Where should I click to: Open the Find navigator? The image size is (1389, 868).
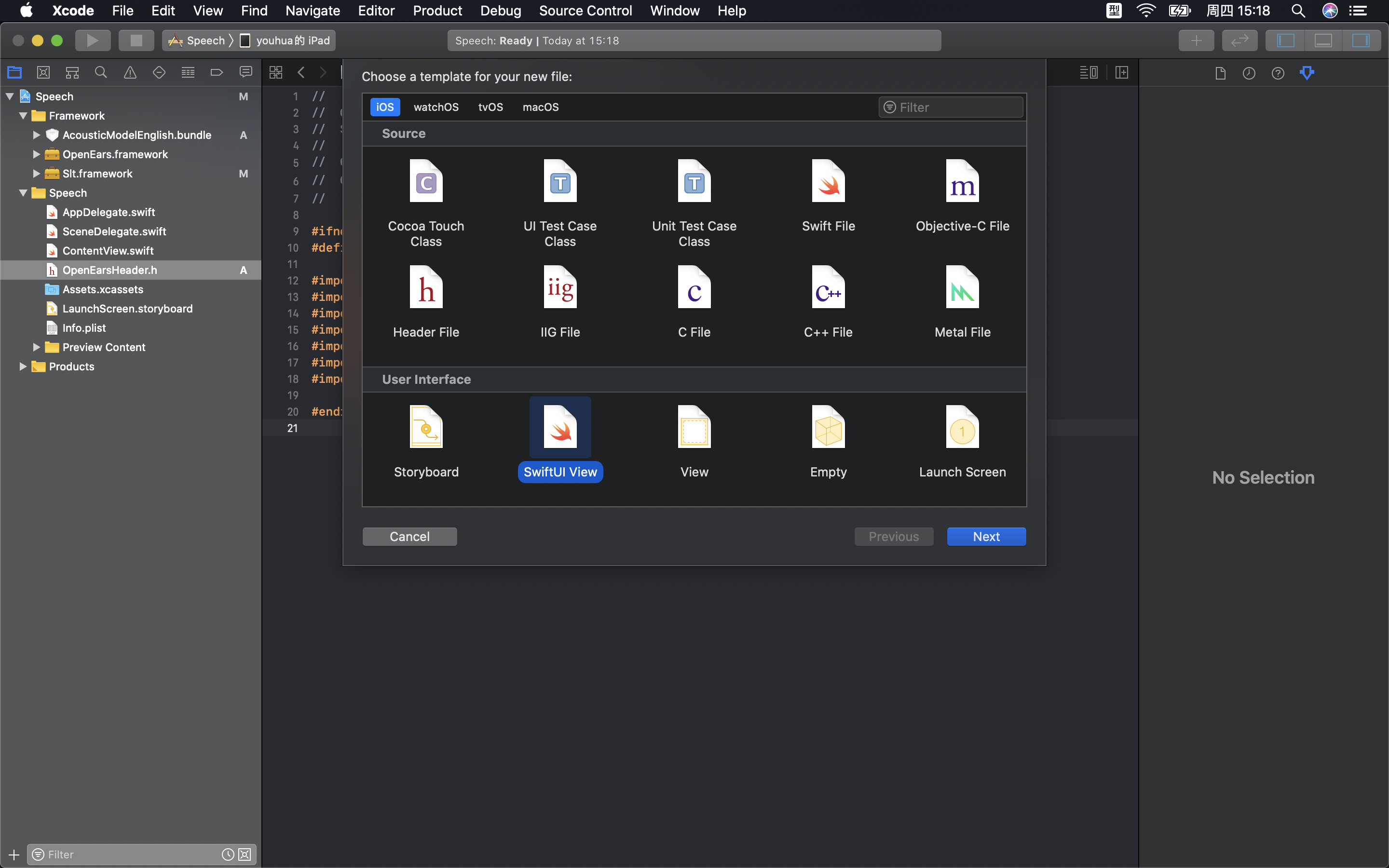coord(101,72)
